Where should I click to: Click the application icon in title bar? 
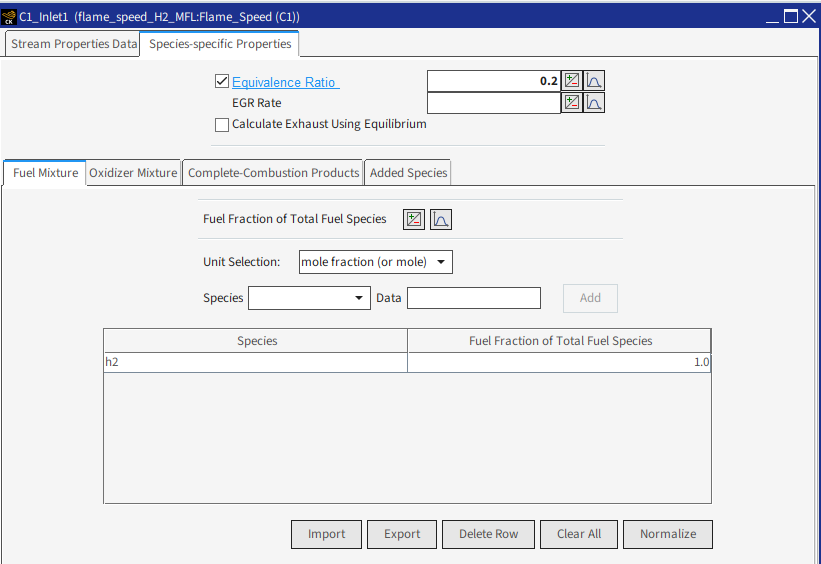(x=10, y=17)
